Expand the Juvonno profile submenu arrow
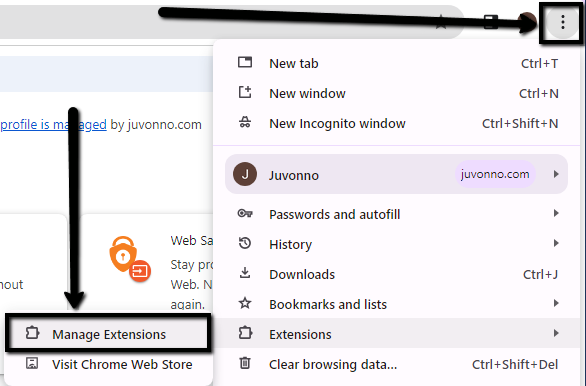The width and height of the screenshot is (586, 386). 556,174
